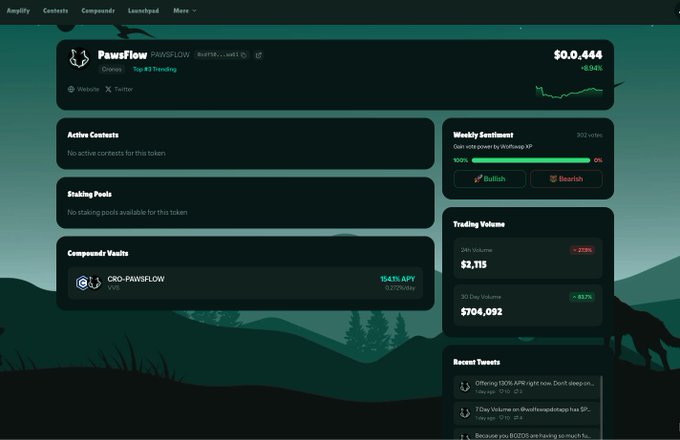Screen dimensions: 680x440
Task: Open the Website link
Action: tap(83, 89)
